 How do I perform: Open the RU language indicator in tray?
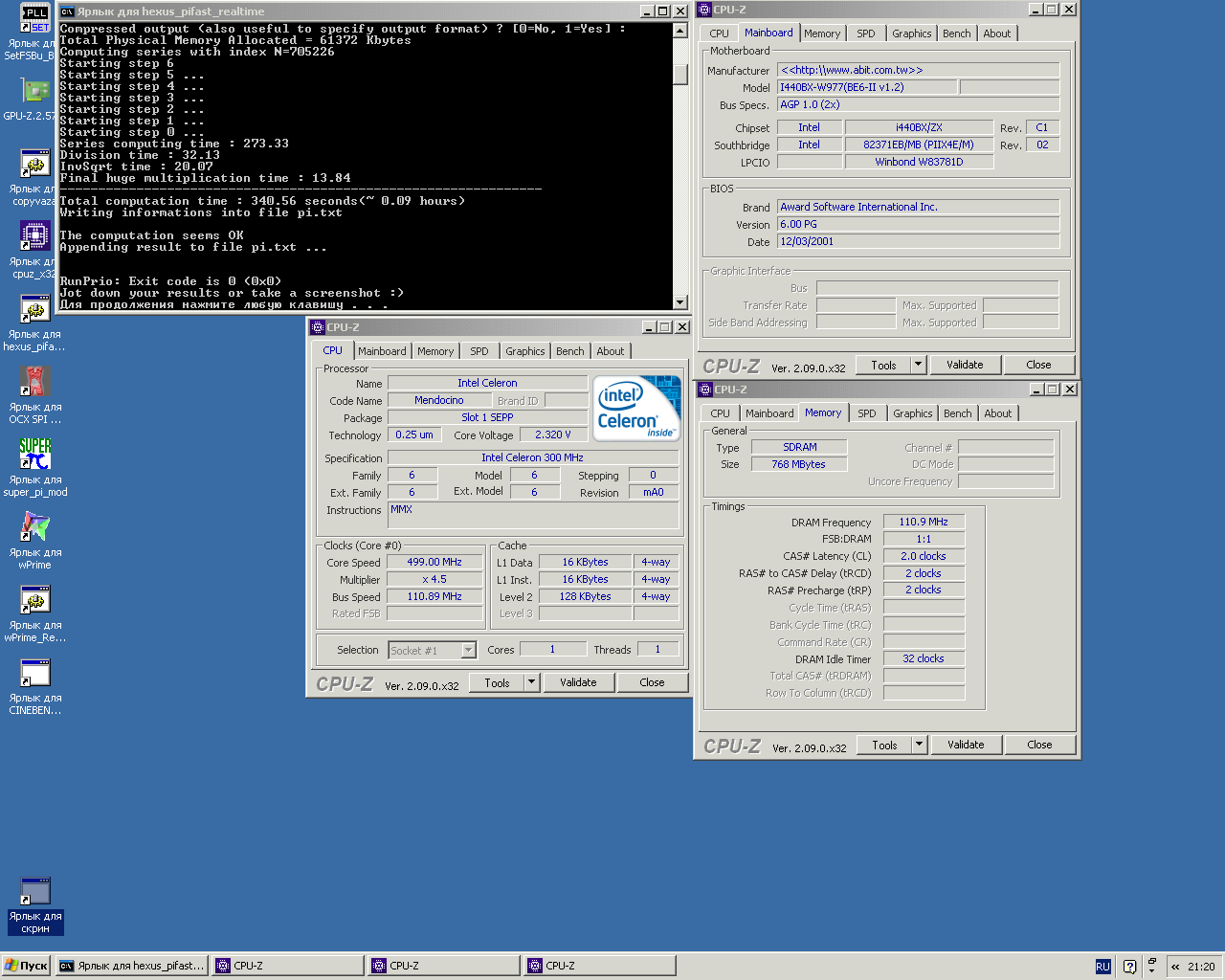click(1102, 967)
